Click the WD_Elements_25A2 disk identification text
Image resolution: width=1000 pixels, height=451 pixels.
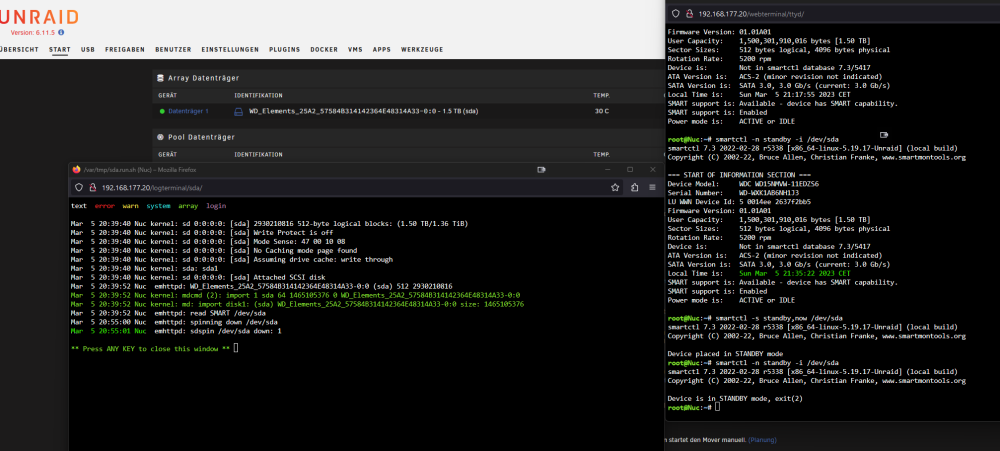click(x=364, y=111)
